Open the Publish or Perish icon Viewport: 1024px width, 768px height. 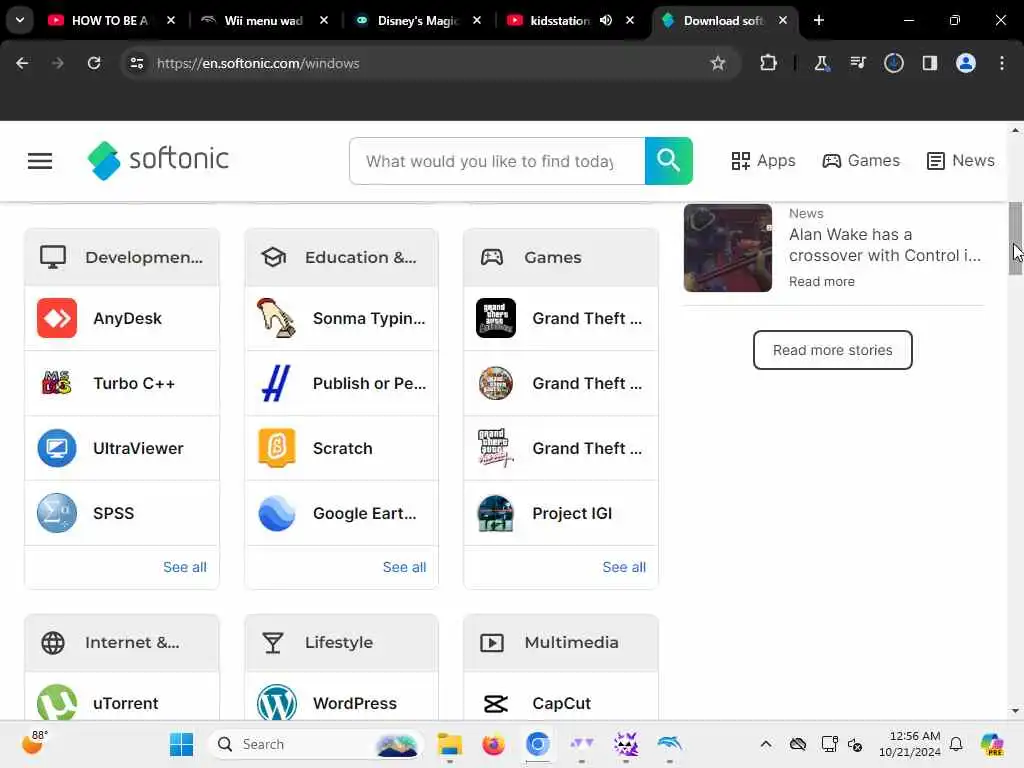[x=276, y=383]
